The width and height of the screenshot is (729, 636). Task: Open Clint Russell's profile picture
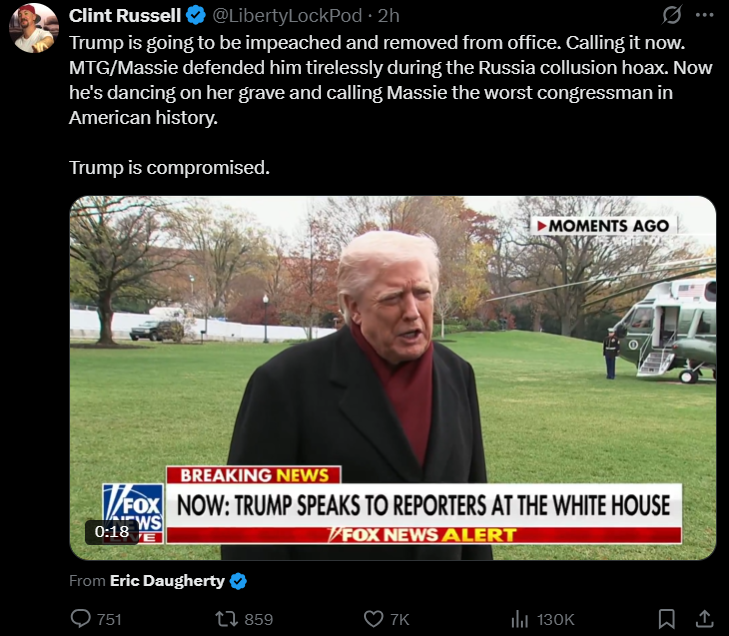coord(34,28)
